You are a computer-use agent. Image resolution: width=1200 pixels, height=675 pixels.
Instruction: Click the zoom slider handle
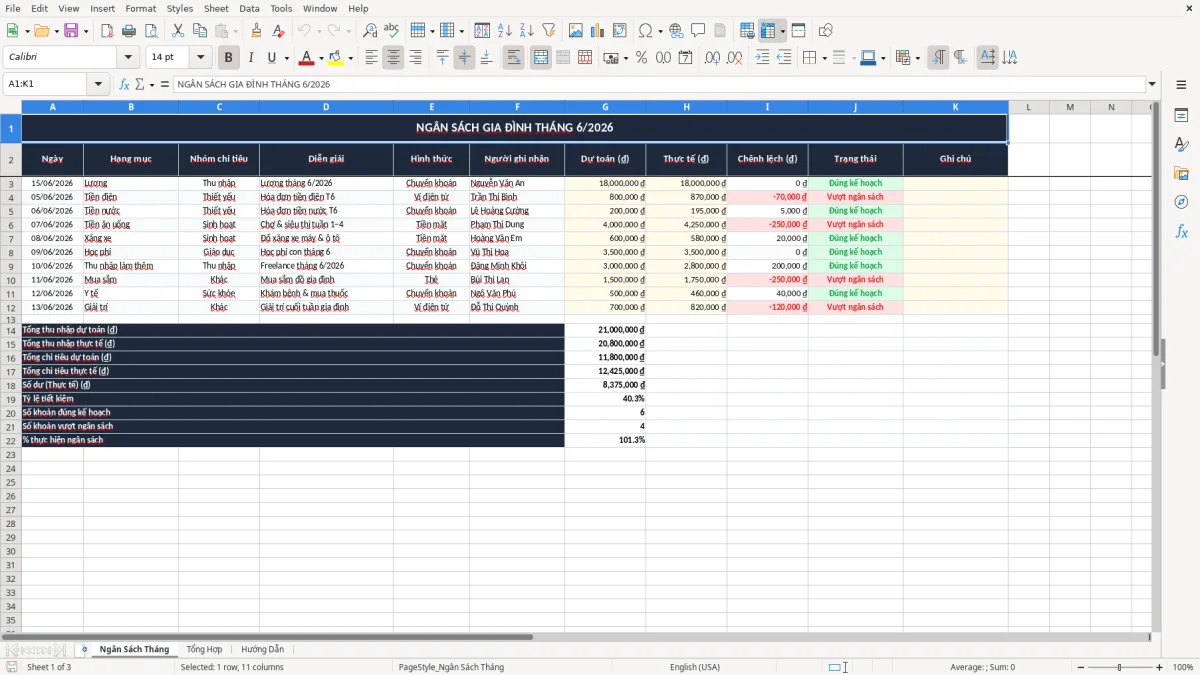coord(1120,667)
